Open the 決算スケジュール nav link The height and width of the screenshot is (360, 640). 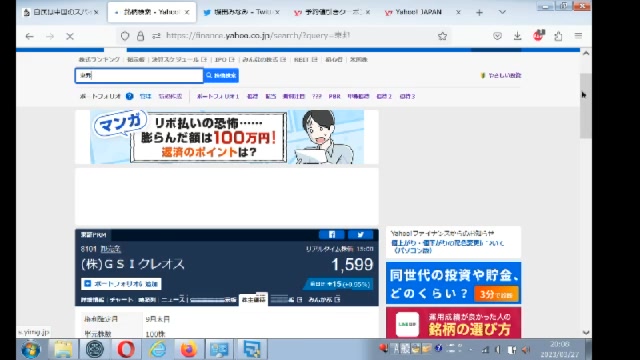(179, 60)
